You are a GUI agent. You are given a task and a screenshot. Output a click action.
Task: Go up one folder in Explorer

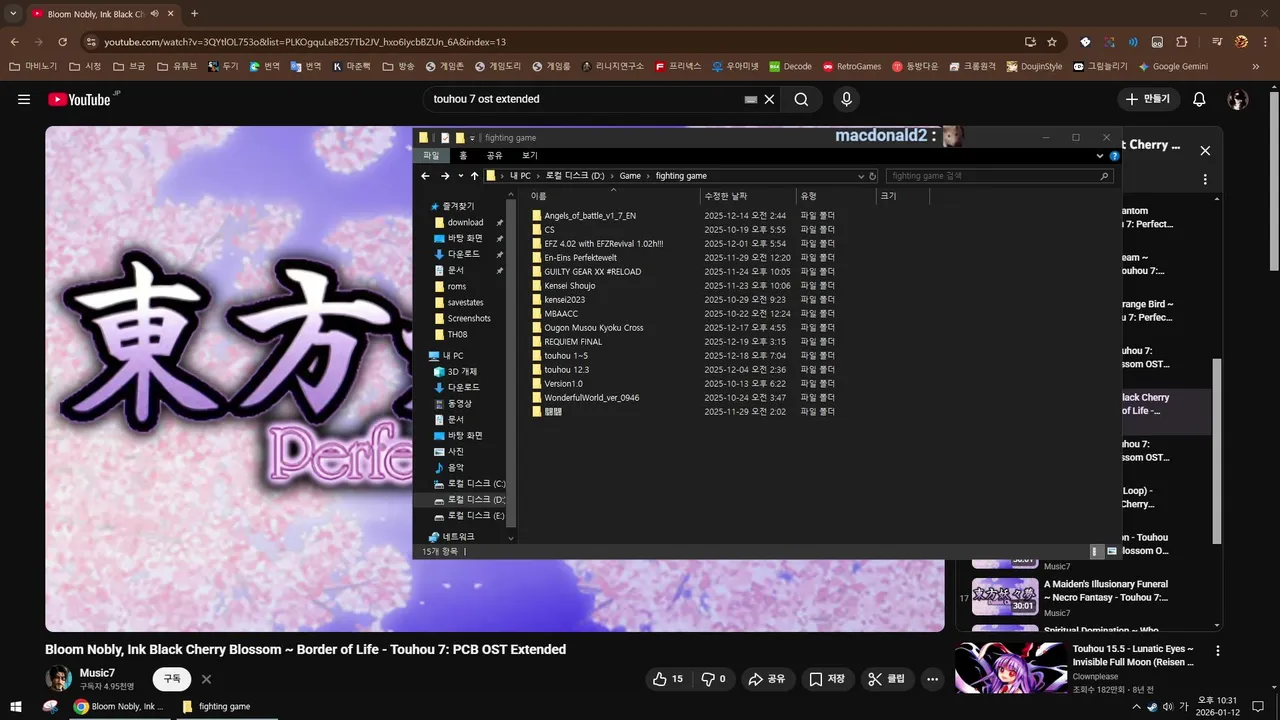tap(474, 176)
